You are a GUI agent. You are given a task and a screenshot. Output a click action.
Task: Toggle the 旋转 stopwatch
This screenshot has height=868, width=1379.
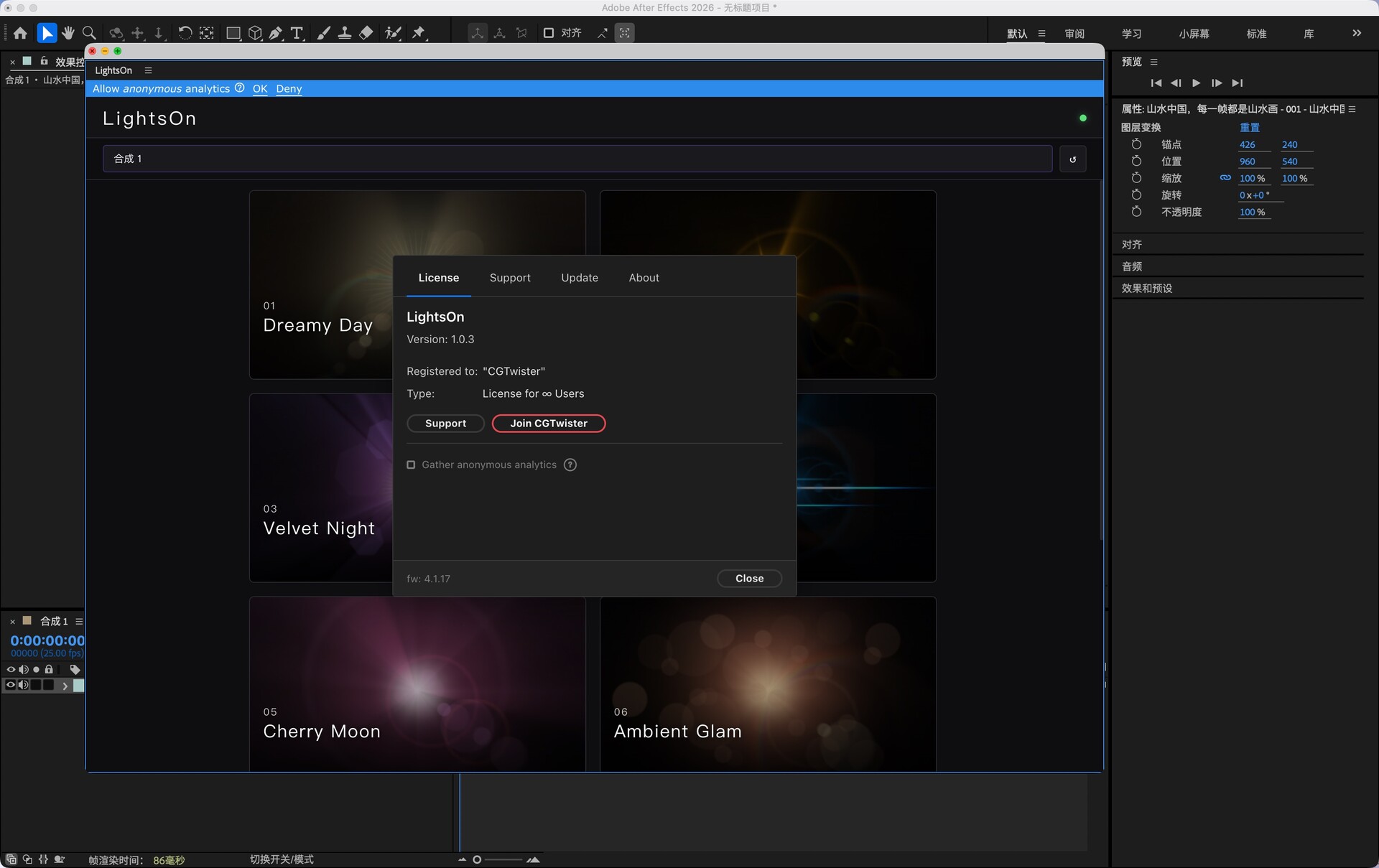click(x=1136, y=195)
